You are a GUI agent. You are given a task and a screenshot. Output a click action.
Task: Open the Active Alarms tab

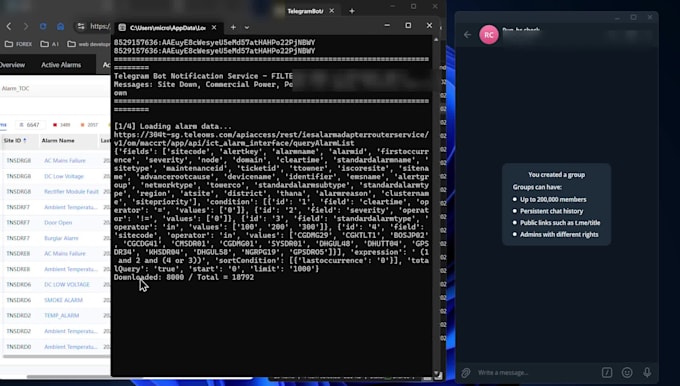pyautogui.click(x=61, y=65)
